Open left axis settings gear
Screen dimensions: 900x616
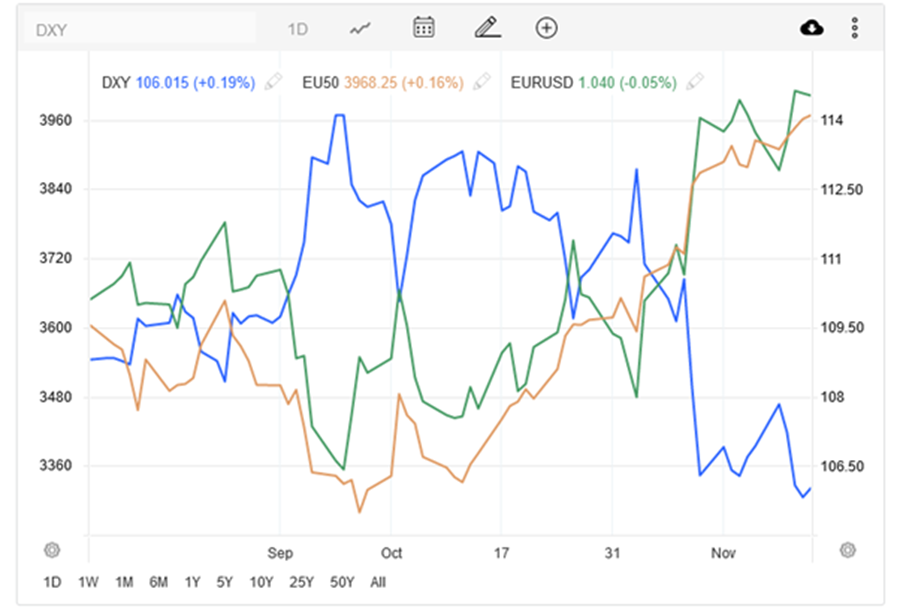[52, 549]
